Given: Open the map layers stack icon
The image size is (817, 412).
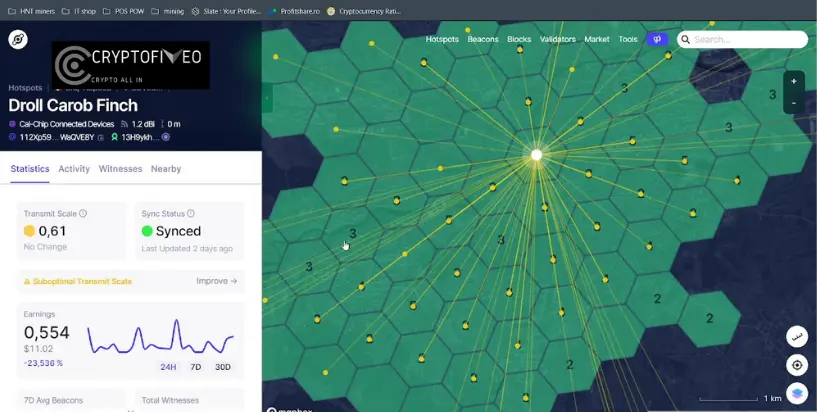Looking at the screenshot, I should 797,393.
